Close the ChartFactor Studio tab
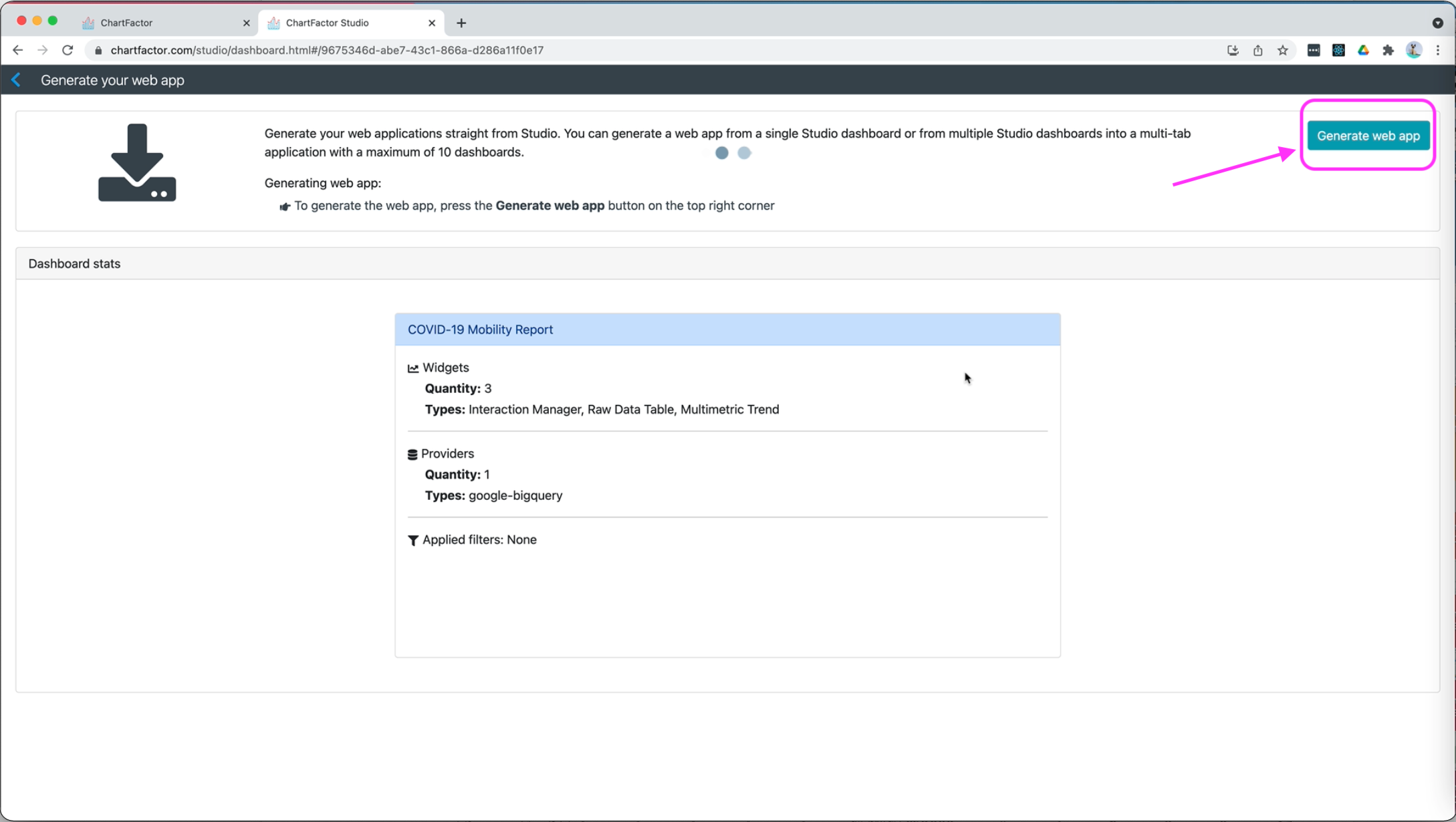The image size is (1456, 822). (x=432, y=23)
